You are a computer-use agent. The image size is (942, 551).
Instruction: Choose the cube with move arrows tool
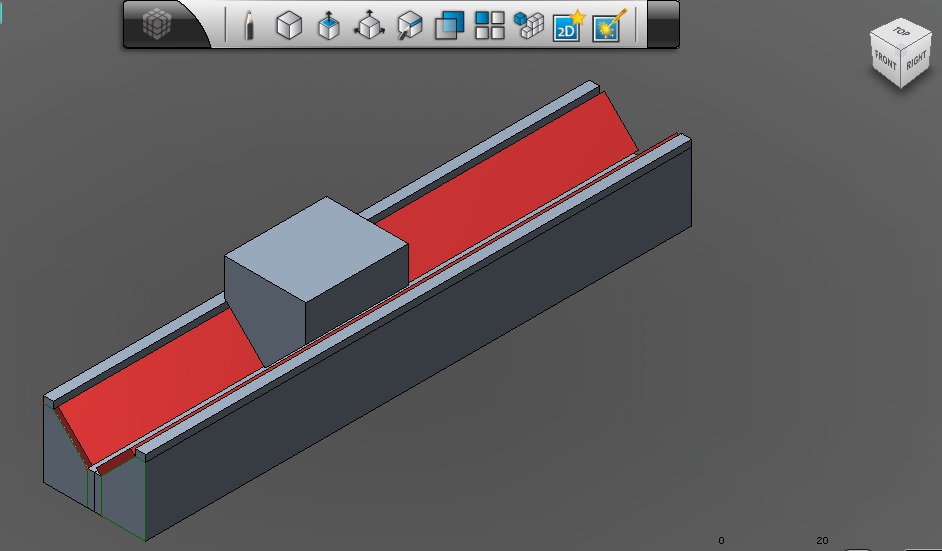tap(370, 26)
